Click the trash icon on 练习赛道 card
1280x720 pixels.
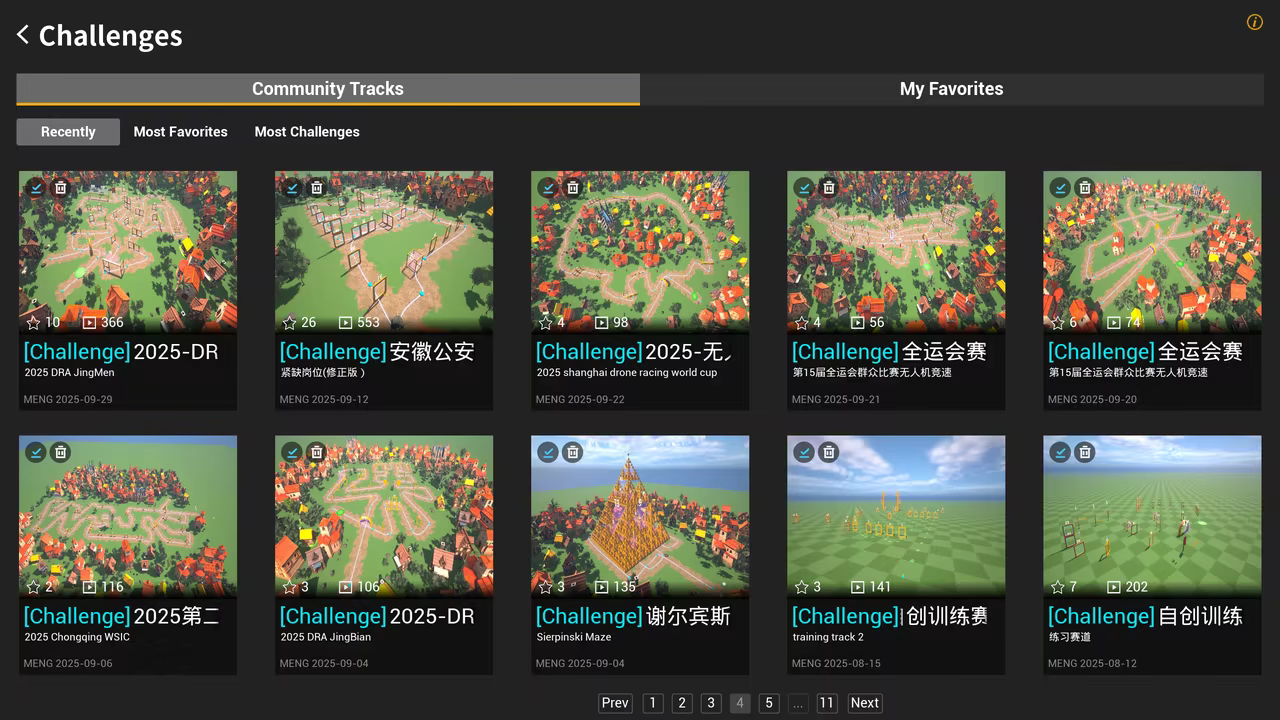click(1085, 452)
